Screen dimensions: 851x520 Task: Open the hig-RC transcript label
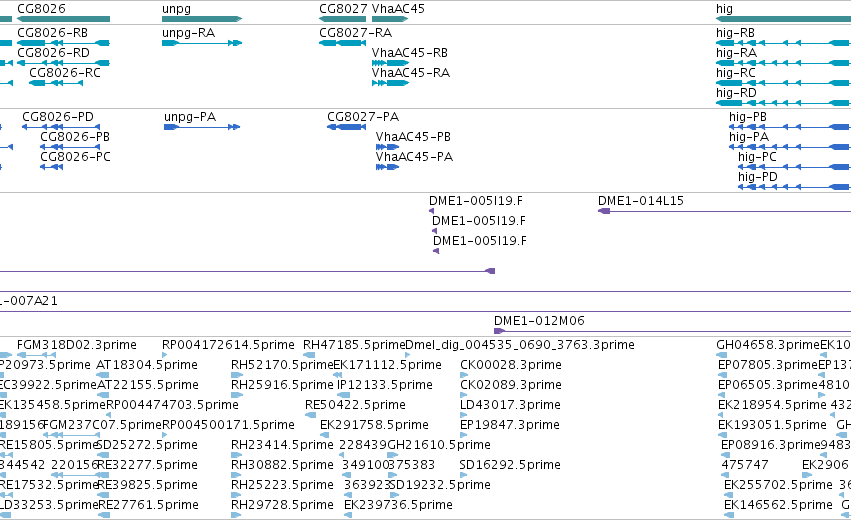(735, 73)
